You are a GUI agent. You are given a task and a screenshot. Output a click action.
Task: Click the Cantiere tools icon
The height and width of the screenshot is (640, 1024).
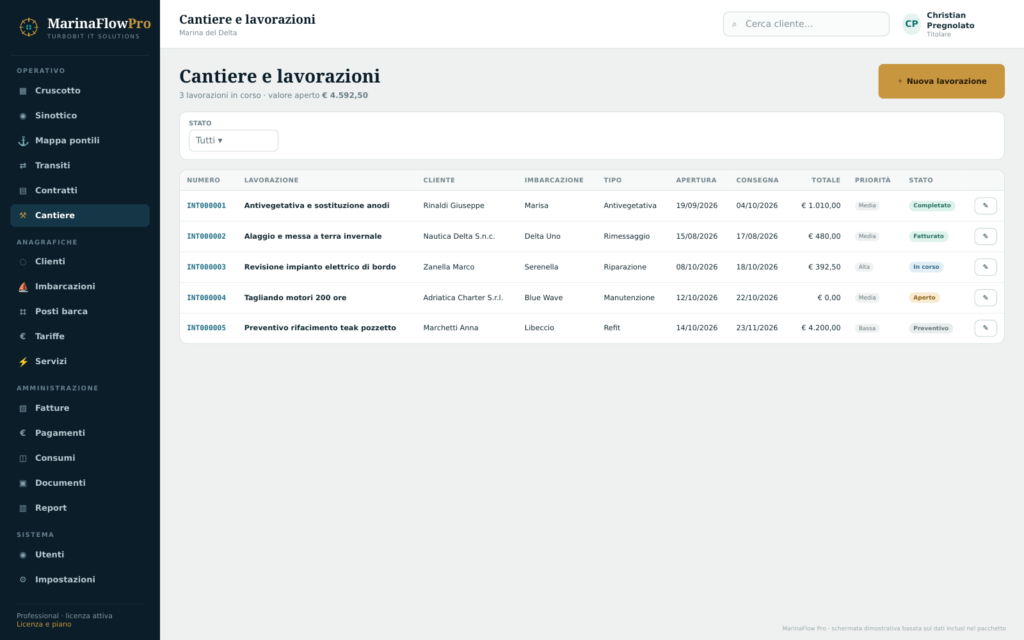click(x=23, y=216)
